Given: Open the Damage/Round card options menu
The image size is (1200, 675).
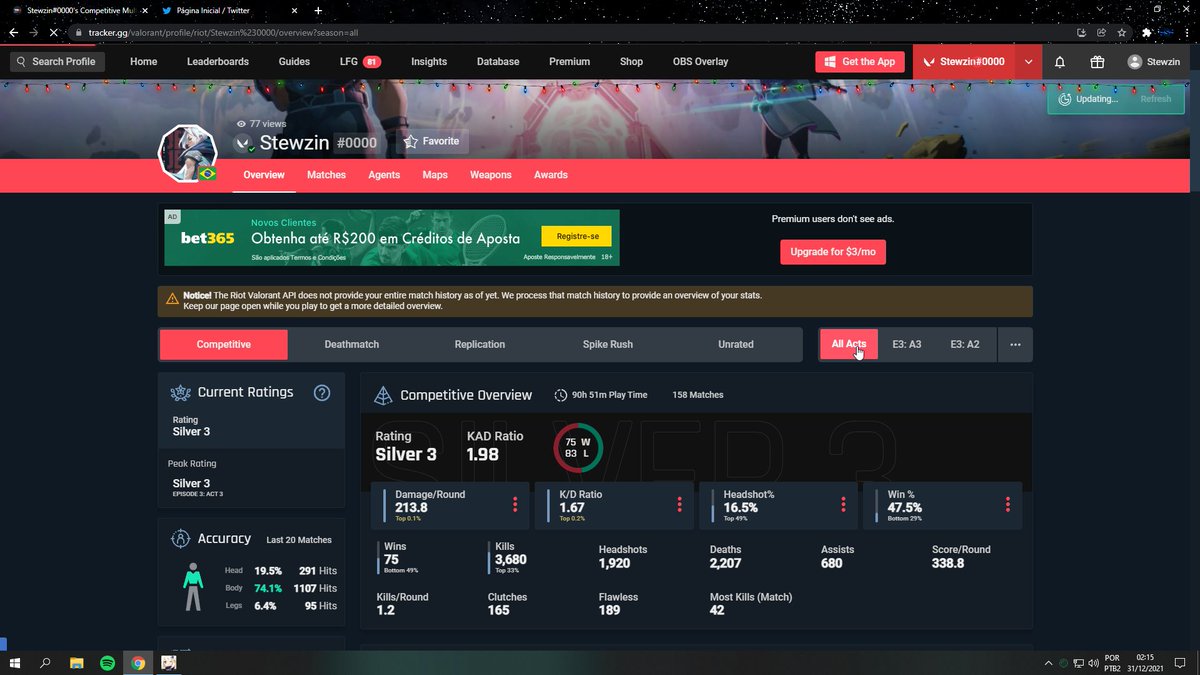Looking at the screenshot, I should click(514, 504).
